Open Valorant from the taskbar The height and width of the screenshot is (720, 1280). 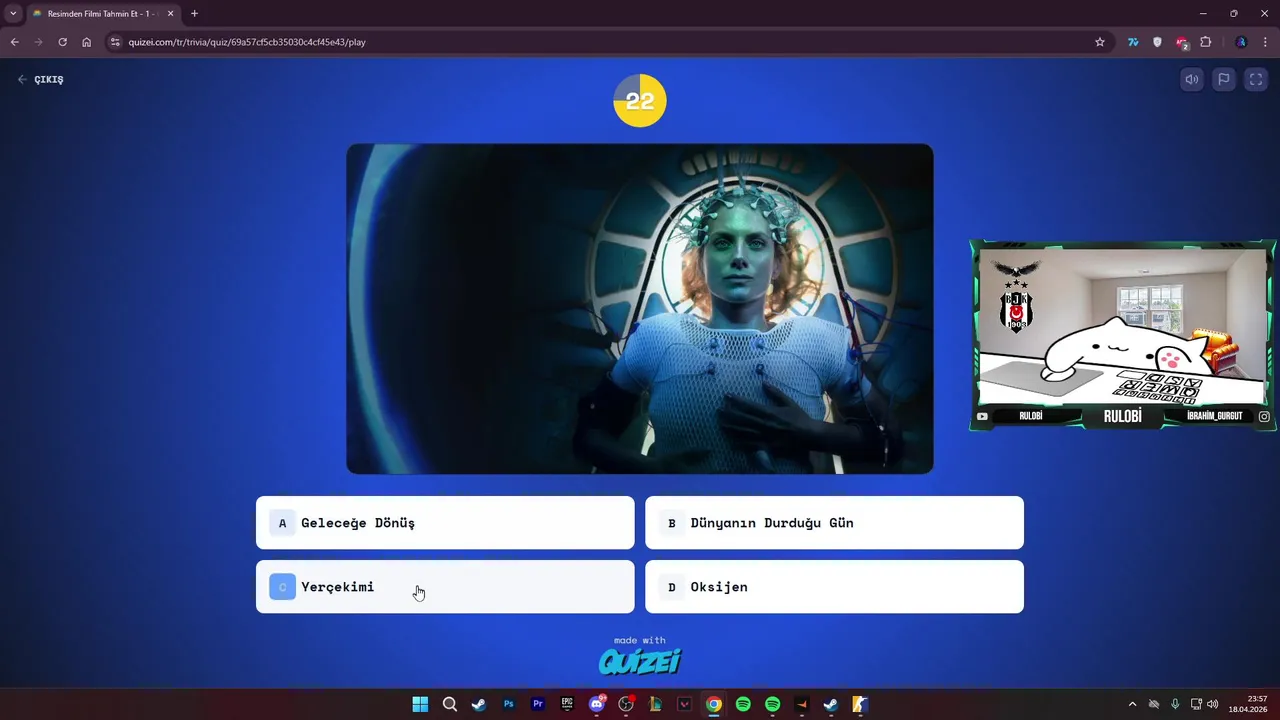[x=684, y=704]
